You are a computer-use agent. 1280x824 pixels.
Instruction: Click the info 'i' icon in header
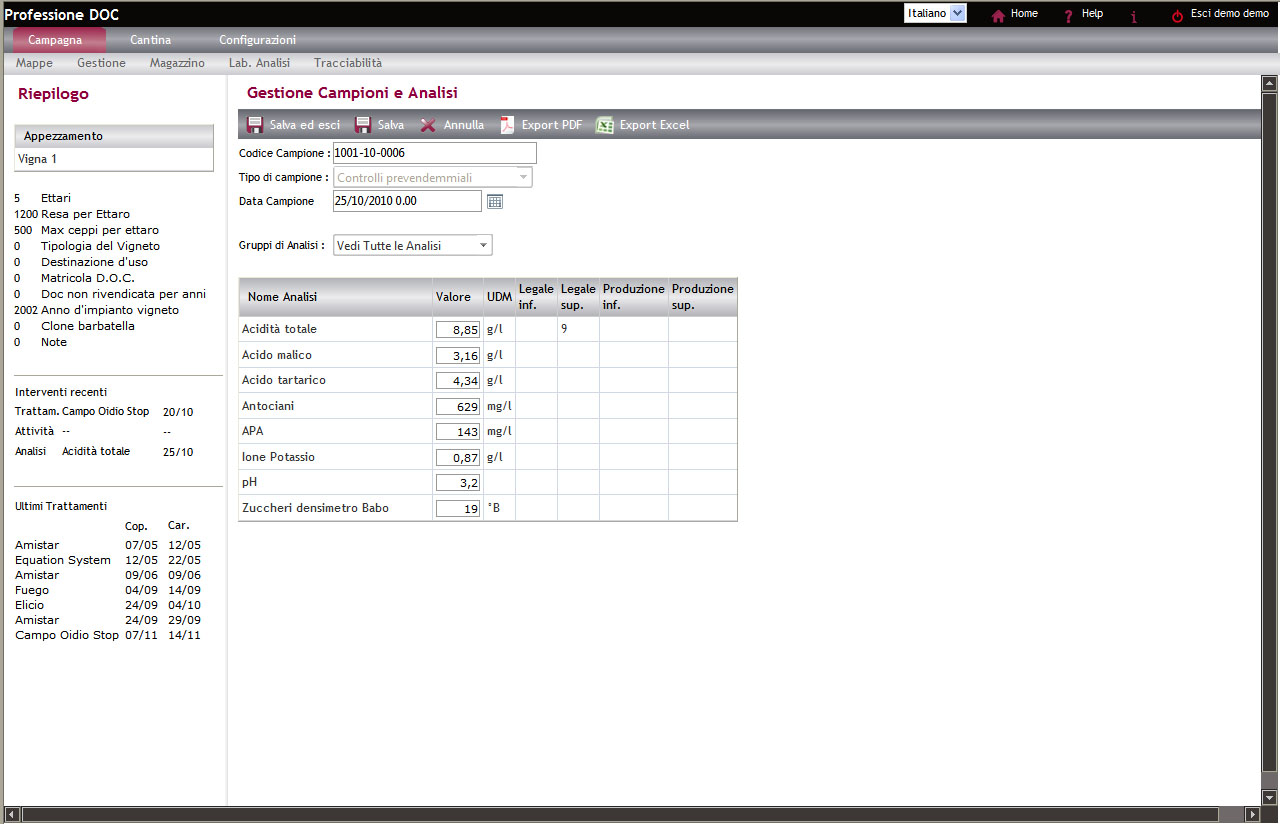click(1133, 16)
